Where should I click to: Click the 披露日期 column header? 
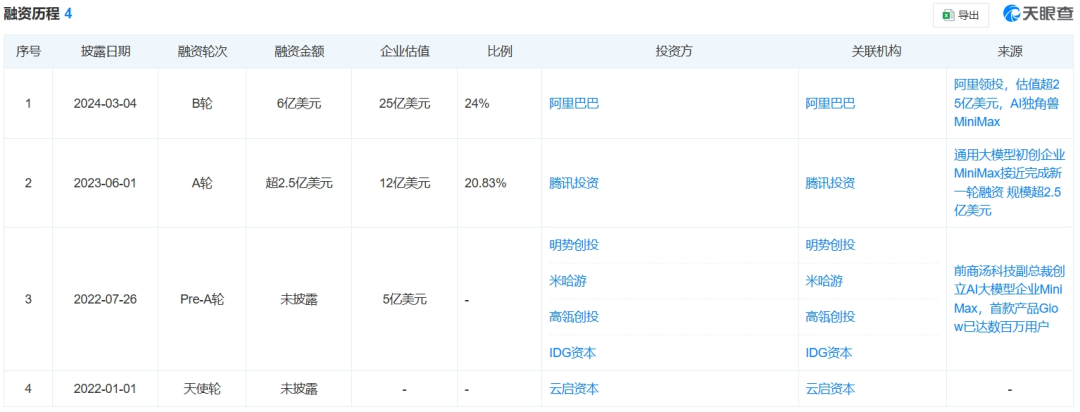(x=105, y=51)
